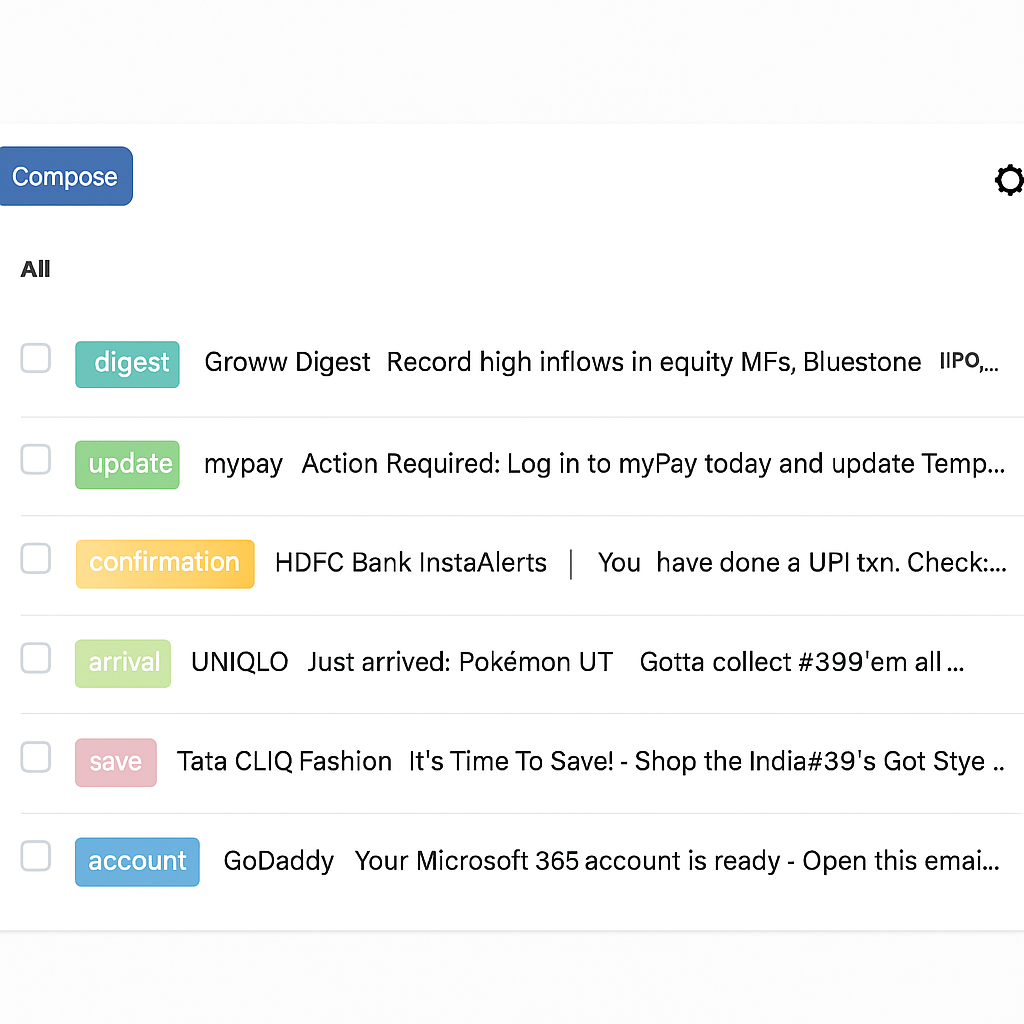This screenshot has width=1024, height=1024.
Task: Click the blue 'account' label tag
Action: pyautogui.click(x=136, y=861)
